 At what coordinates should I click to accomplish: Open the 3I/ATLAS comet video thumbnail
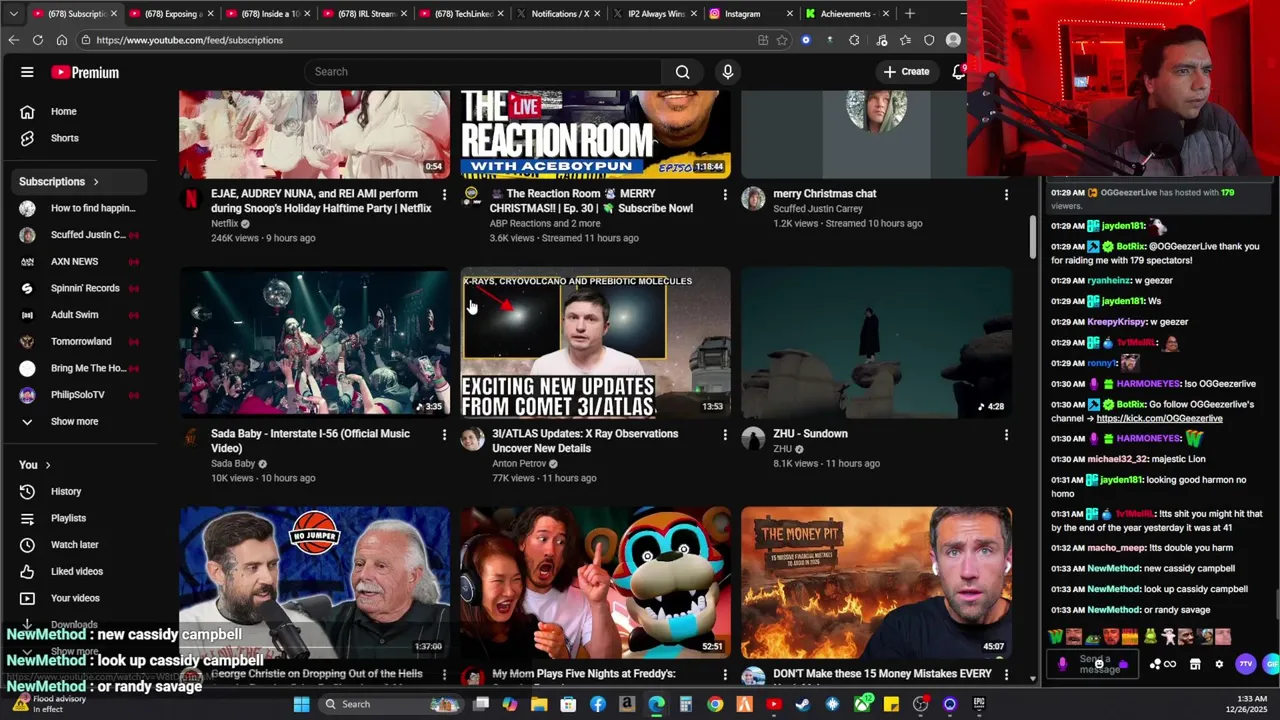point(596,342)
